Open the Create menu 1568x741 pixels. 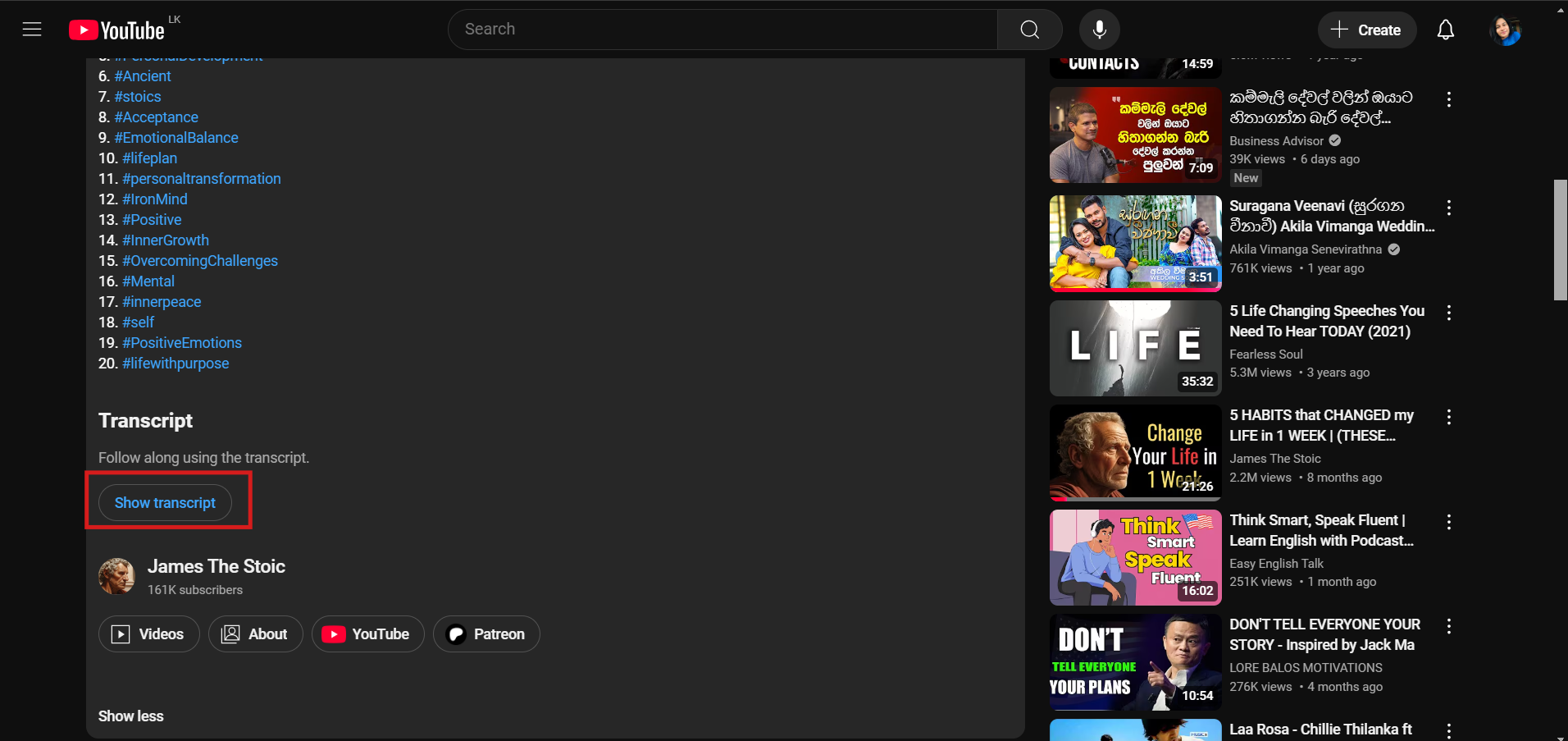[x=1366, y=30]
